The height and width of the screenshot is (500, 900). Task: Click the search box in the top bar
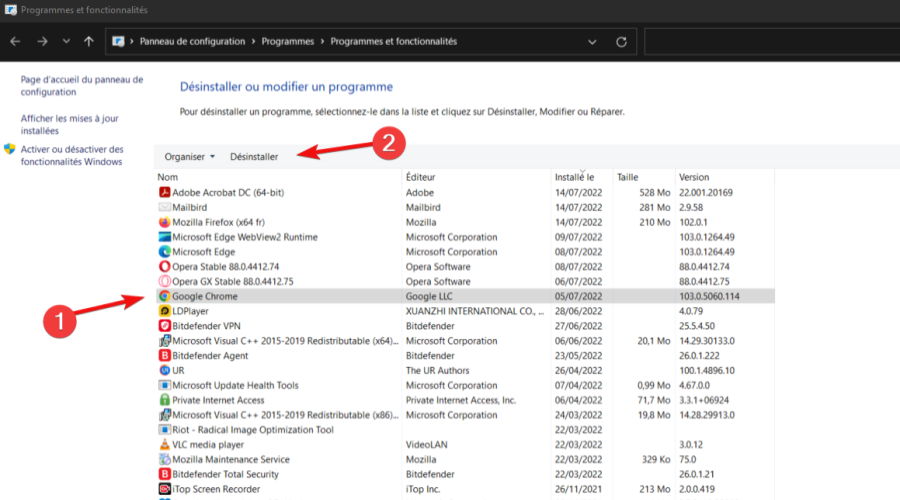772,42
